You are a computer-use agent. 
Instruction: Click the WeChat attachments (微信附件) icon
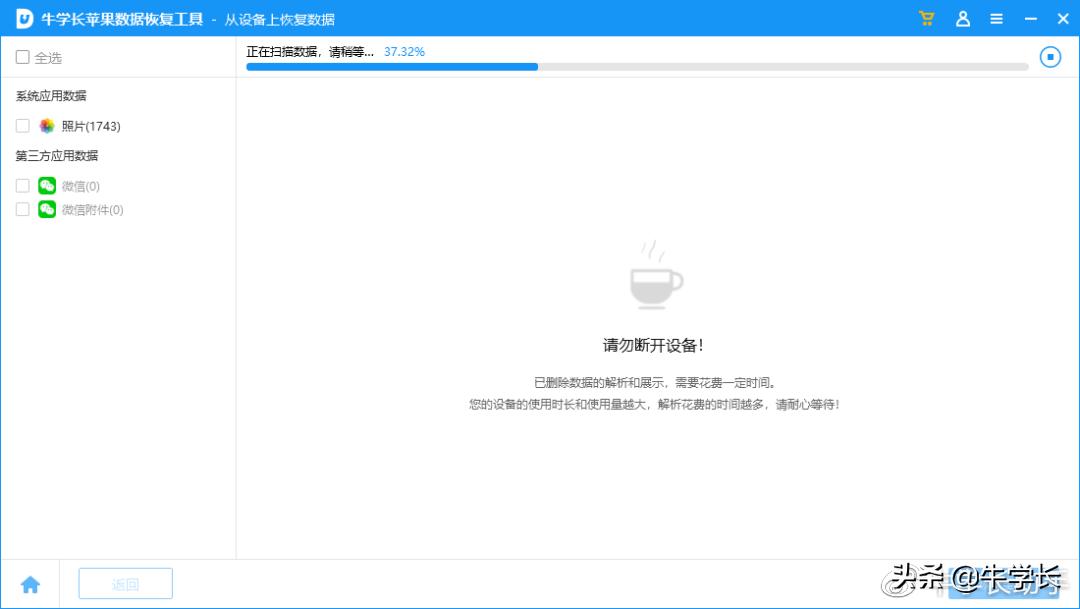[x=46, y=209]
